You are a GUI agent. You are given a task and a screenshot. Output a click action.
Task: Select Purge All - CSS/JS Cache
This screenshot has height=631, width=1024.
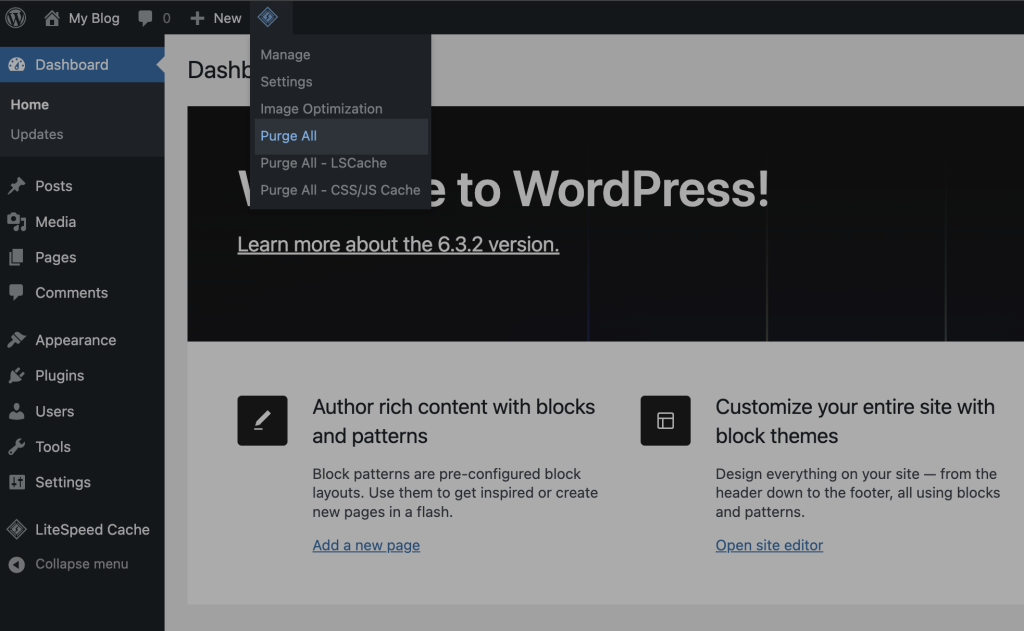340,190
